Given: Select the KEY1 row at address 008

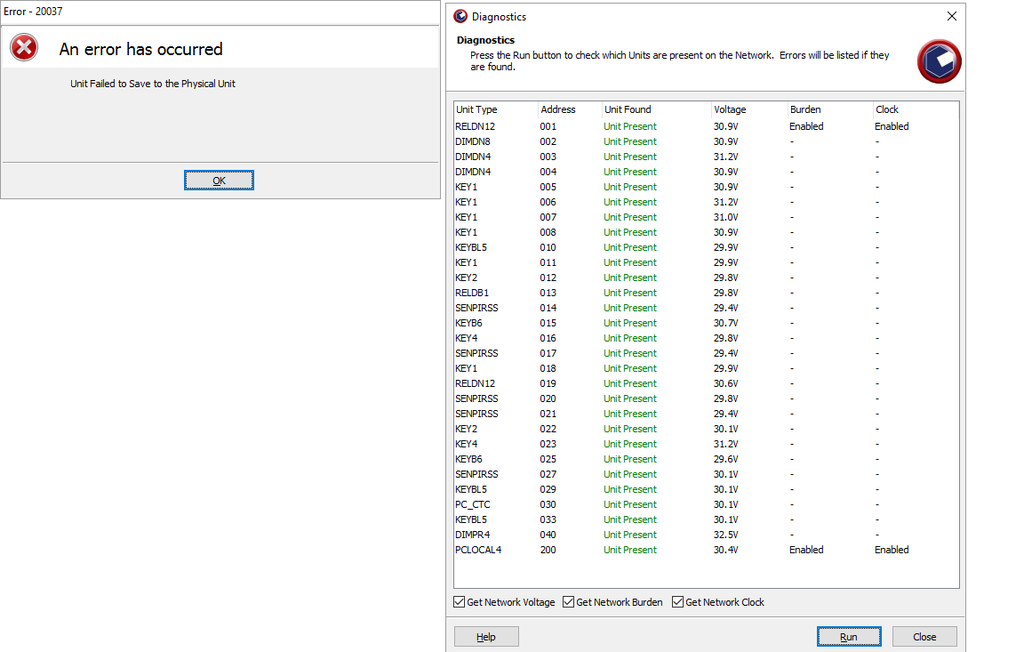Looking at the screenshot, I should (706, 232).
